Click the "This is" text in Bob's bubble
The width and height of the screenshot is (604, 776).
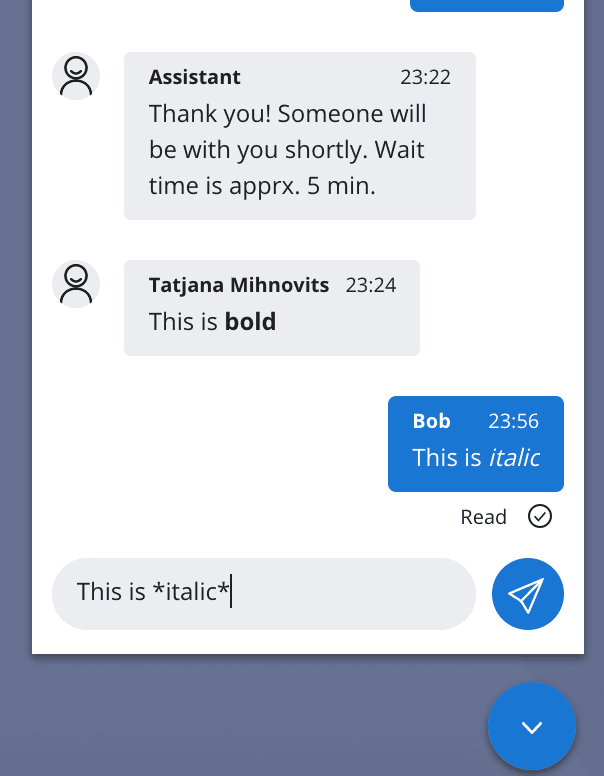point(447,457)
